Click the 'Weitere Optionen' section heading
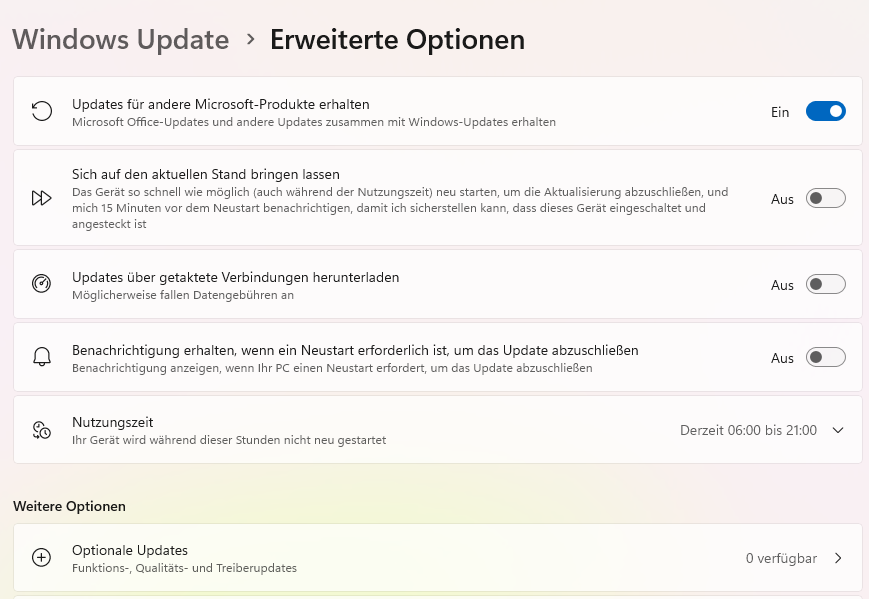Viewport: 869px width, 599px height. 69,506
